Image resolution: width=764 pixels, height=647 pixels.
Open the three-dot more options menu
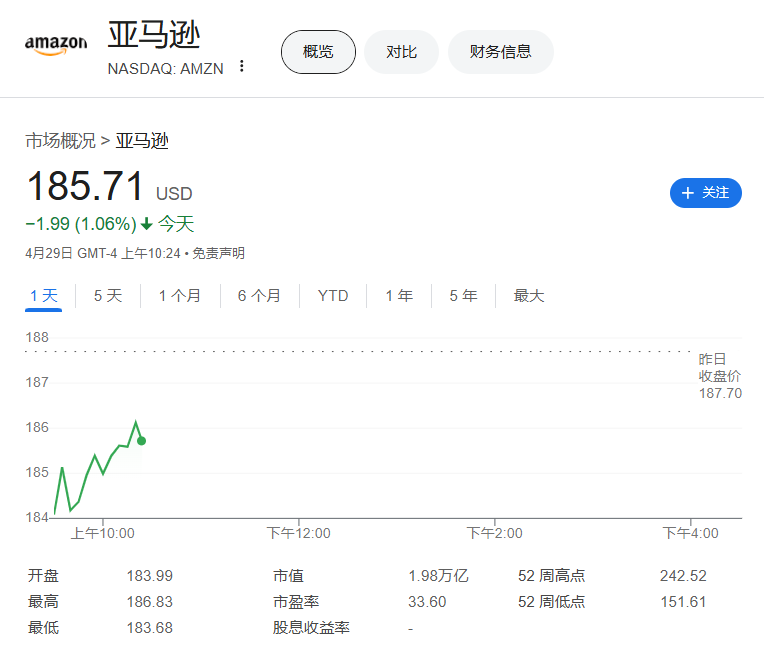pos(242,66)
